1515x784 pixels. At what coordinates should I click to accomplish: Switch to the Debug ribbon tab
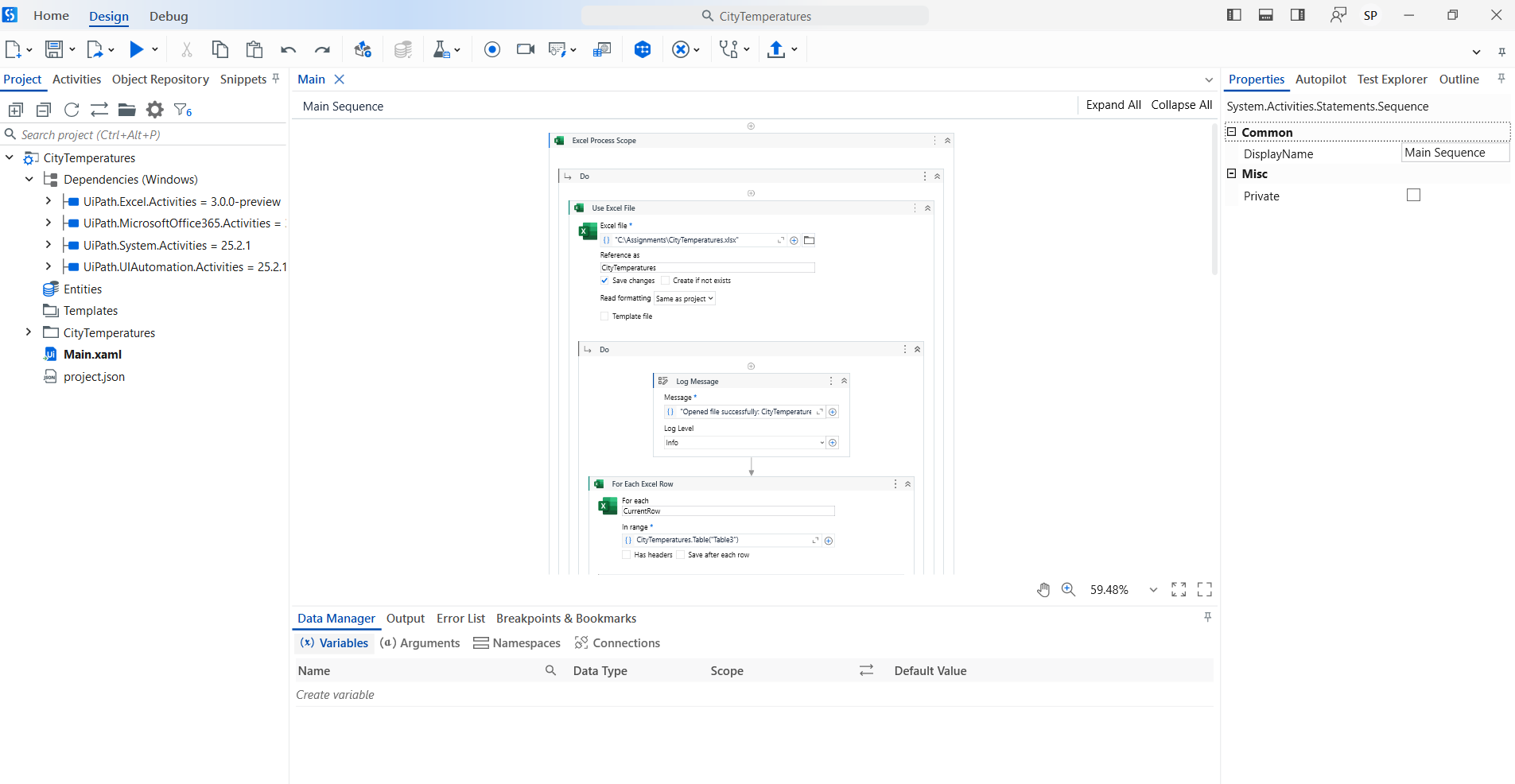point(169,16)
